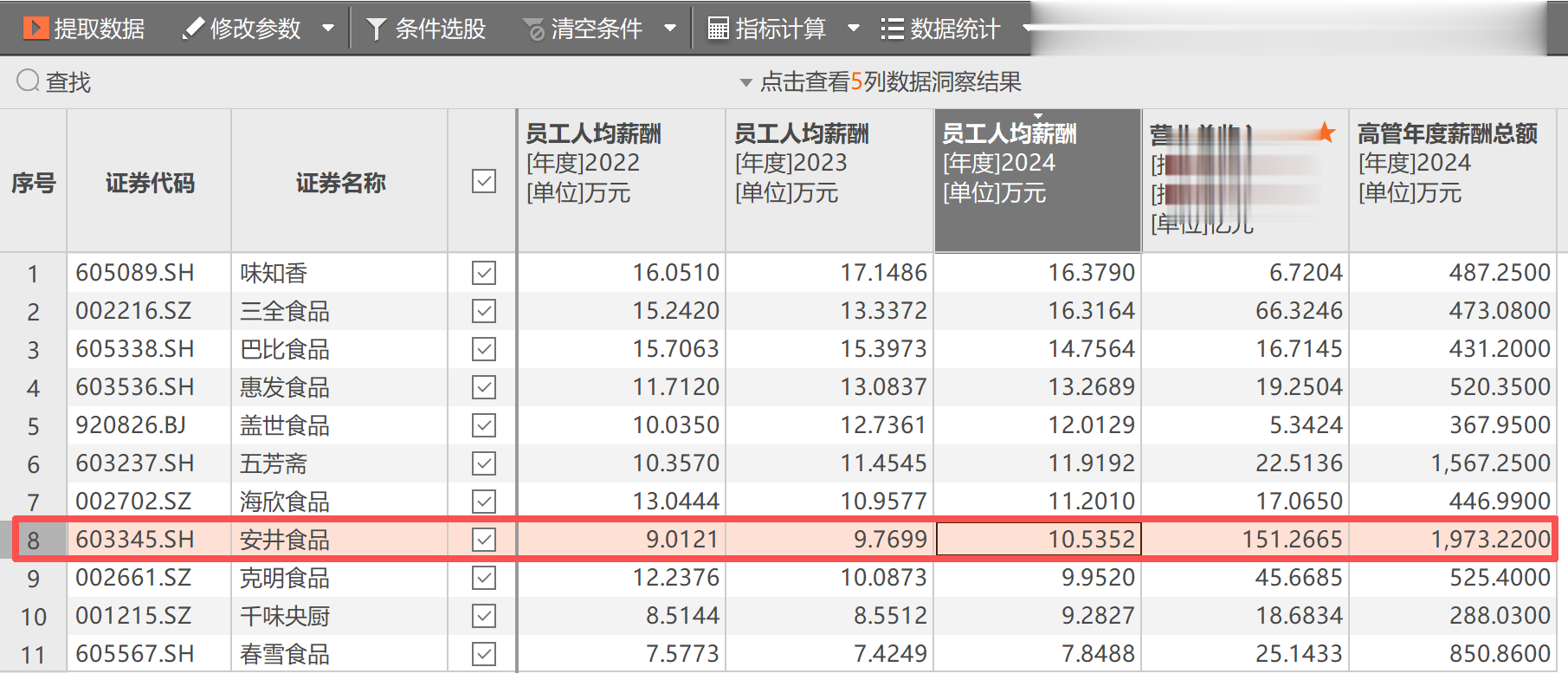
Task: Open the 点击查看5列数据洞察结果 link
Action: tap(891, 81)
